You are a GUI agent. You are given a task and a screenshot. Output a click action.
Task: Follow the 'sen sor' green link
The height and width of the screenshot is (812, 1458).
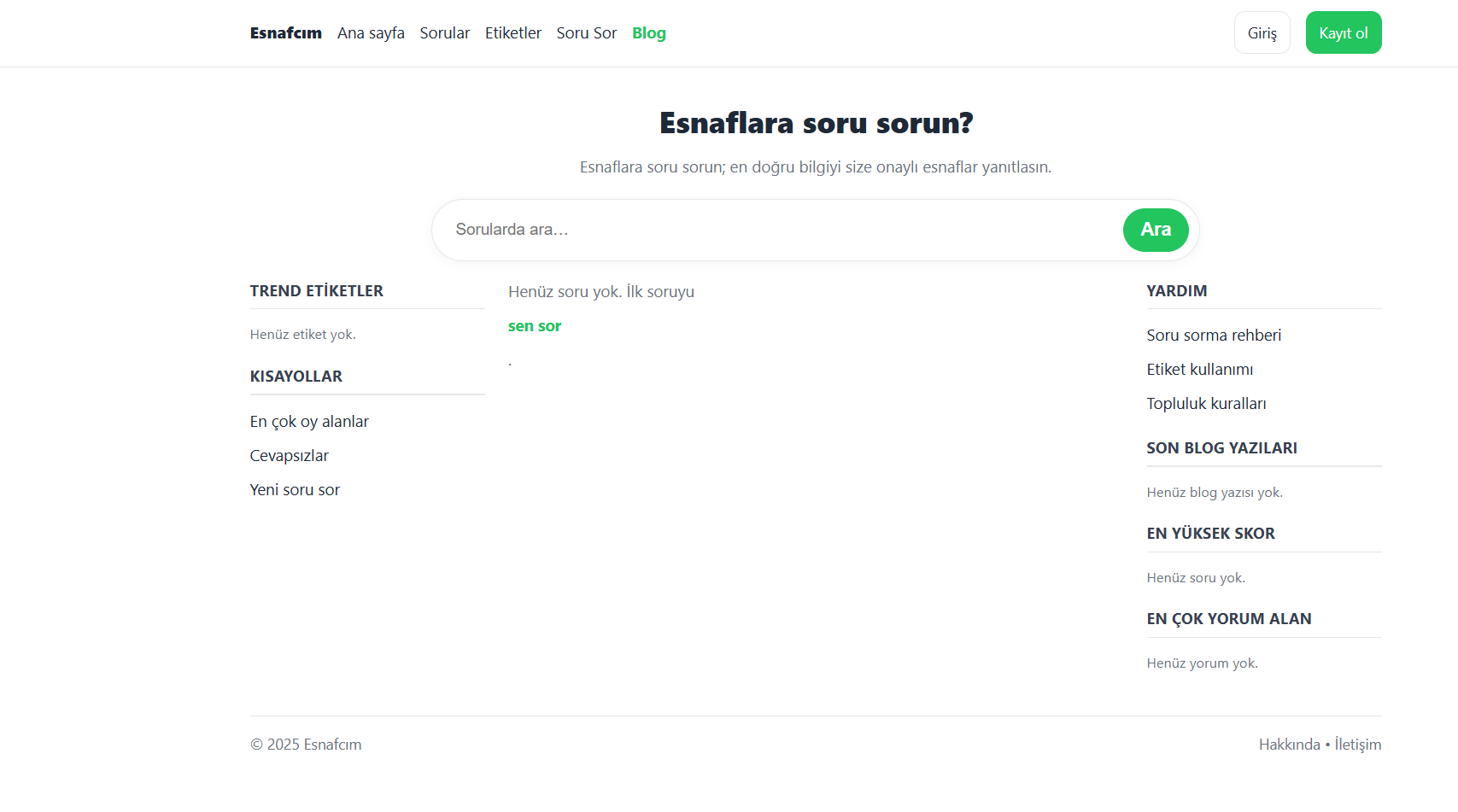[535, 326]
